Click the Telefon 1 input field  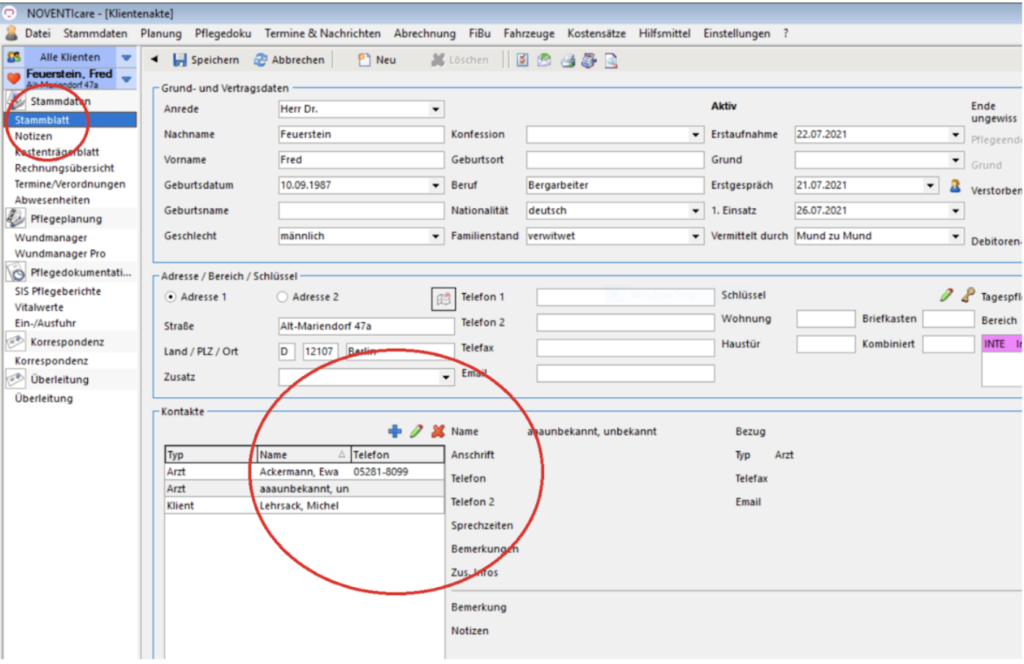coord(626,297)
